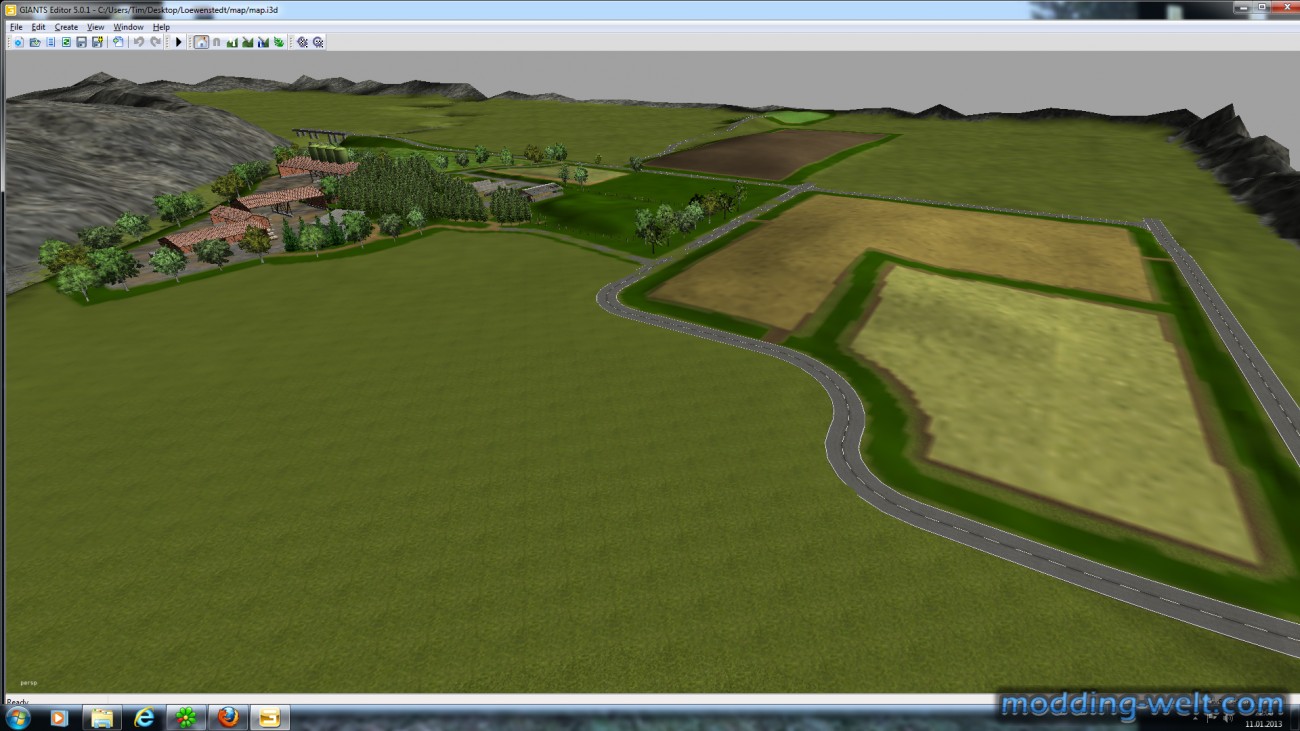This screenshot has width=1300, height=731.
Task: Click the Open file folder icon
Action: click(x=34, y=42)
